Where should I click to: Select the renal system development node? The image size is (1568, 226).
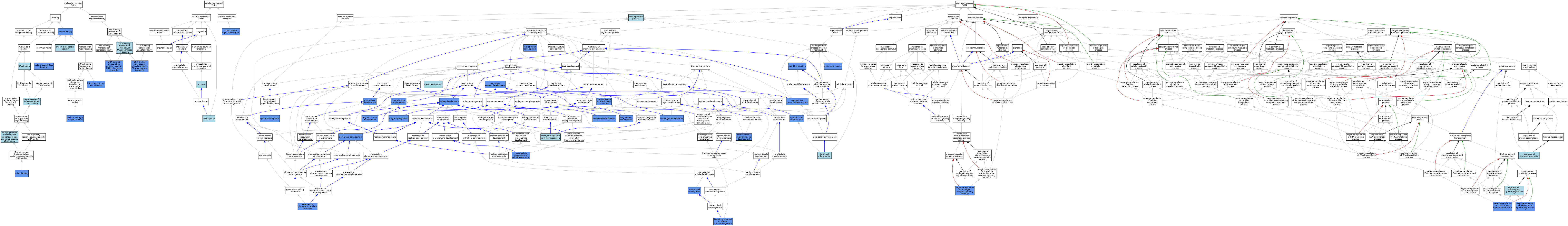(468, 84)
